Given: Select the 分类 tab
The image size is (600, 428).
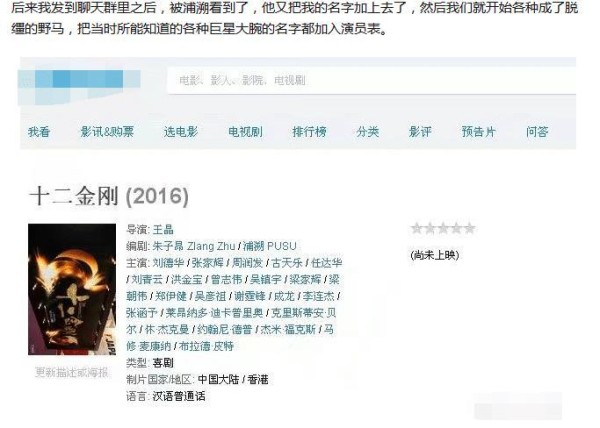Looking at the screenshot, I should pos(368,132).
